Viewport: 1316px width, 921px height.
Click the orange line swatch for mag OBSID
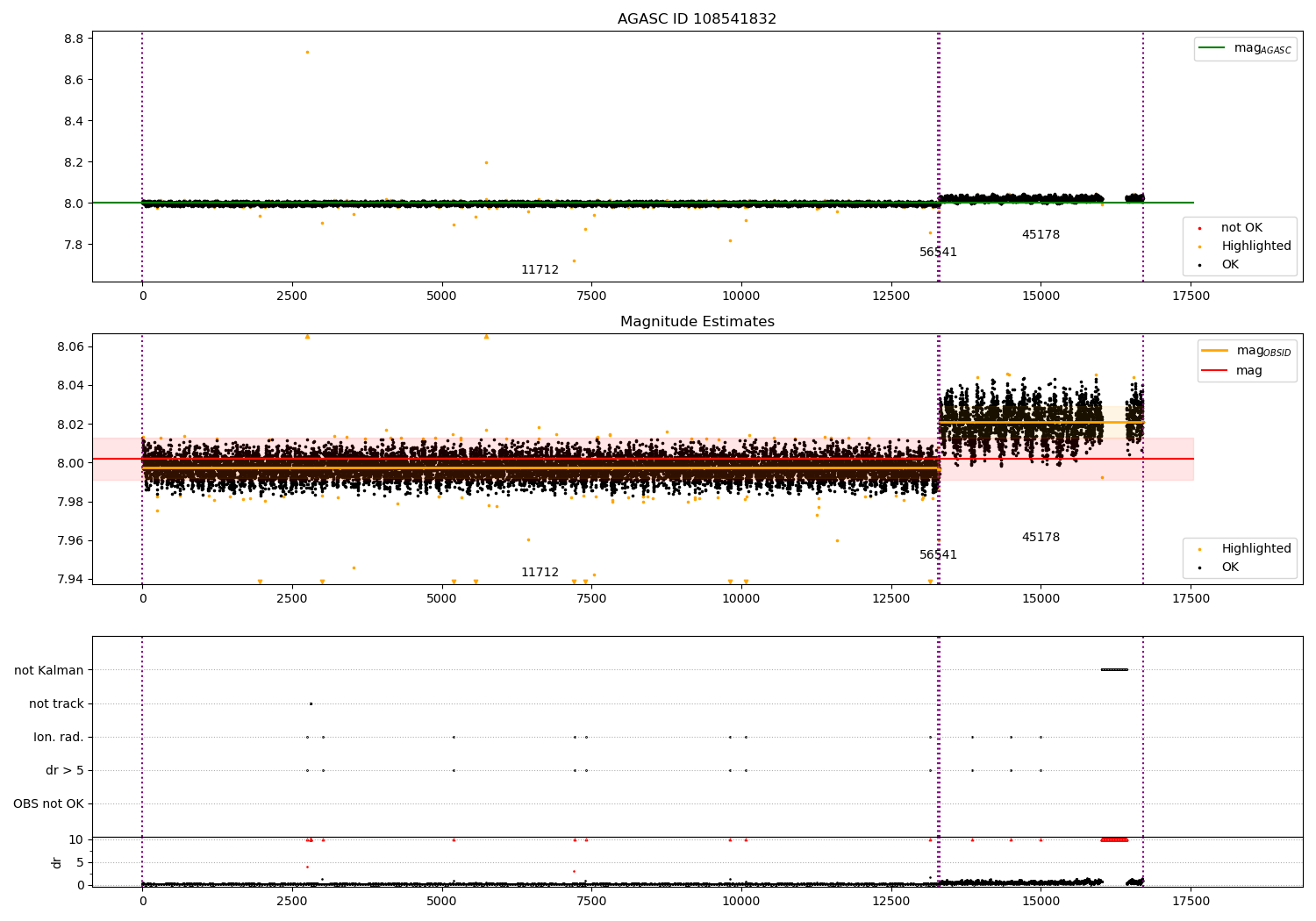tap(1215, 351)
